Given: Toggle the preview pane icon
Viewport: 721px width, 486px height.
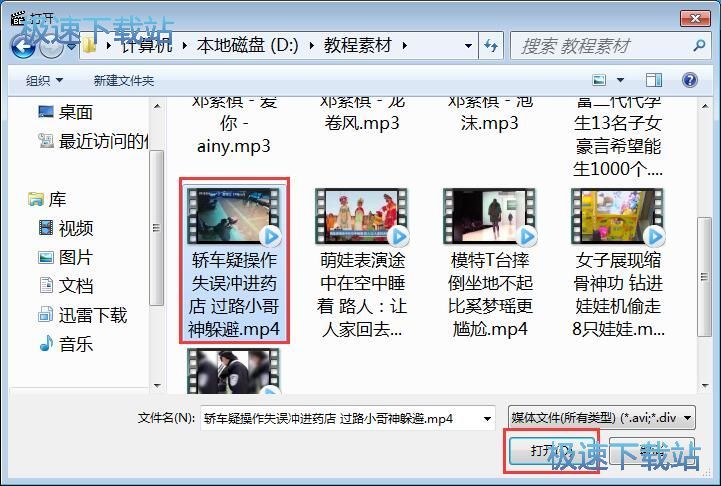Looking at the screenshot, I should point(653,80).
